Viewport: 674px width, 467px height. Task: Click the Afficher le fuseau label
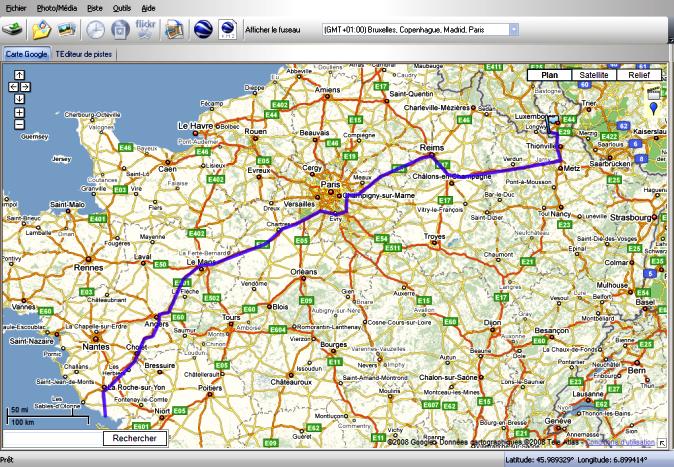273,30
